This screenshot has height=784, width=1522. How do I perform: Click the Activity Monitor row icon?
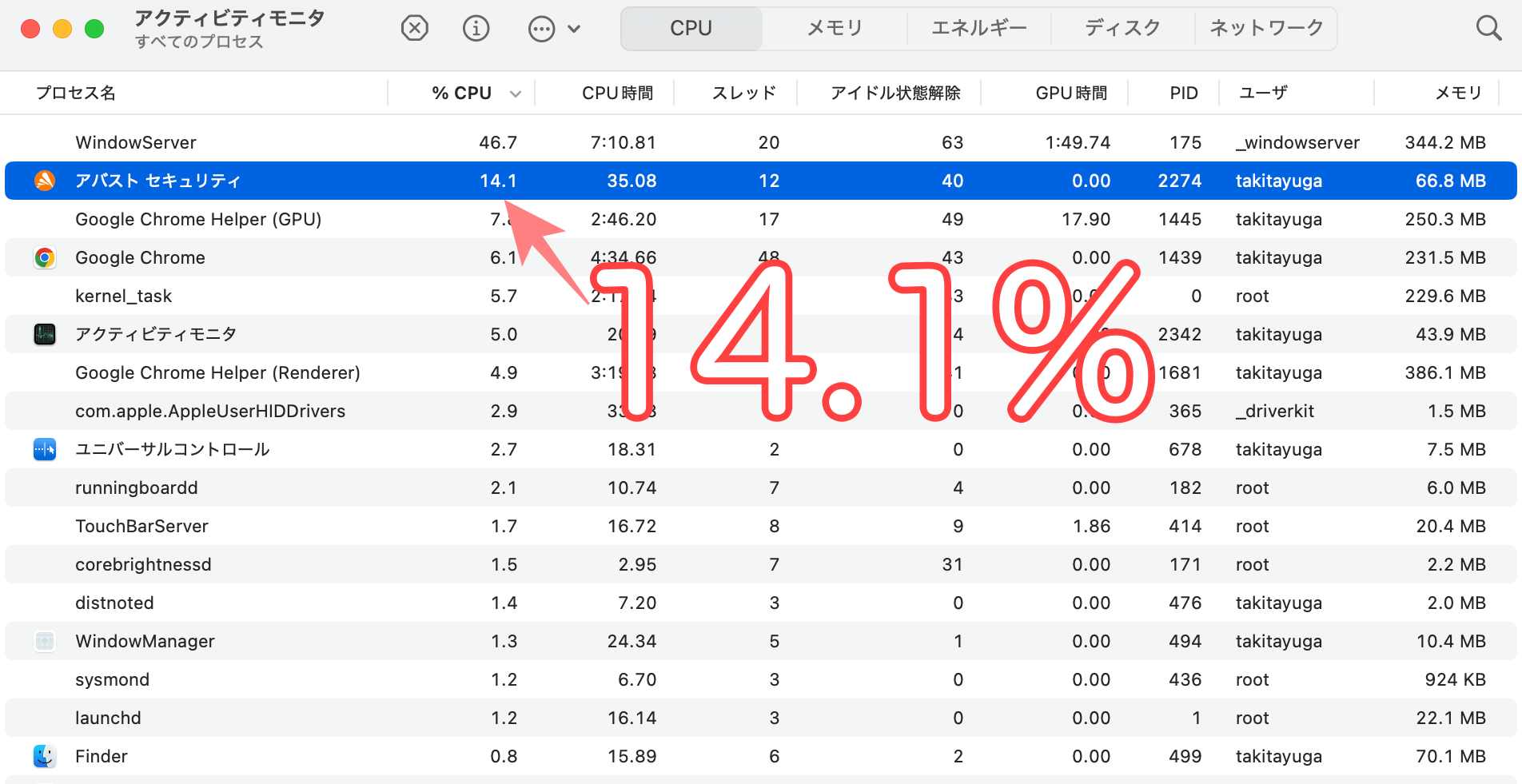(45, 334)
